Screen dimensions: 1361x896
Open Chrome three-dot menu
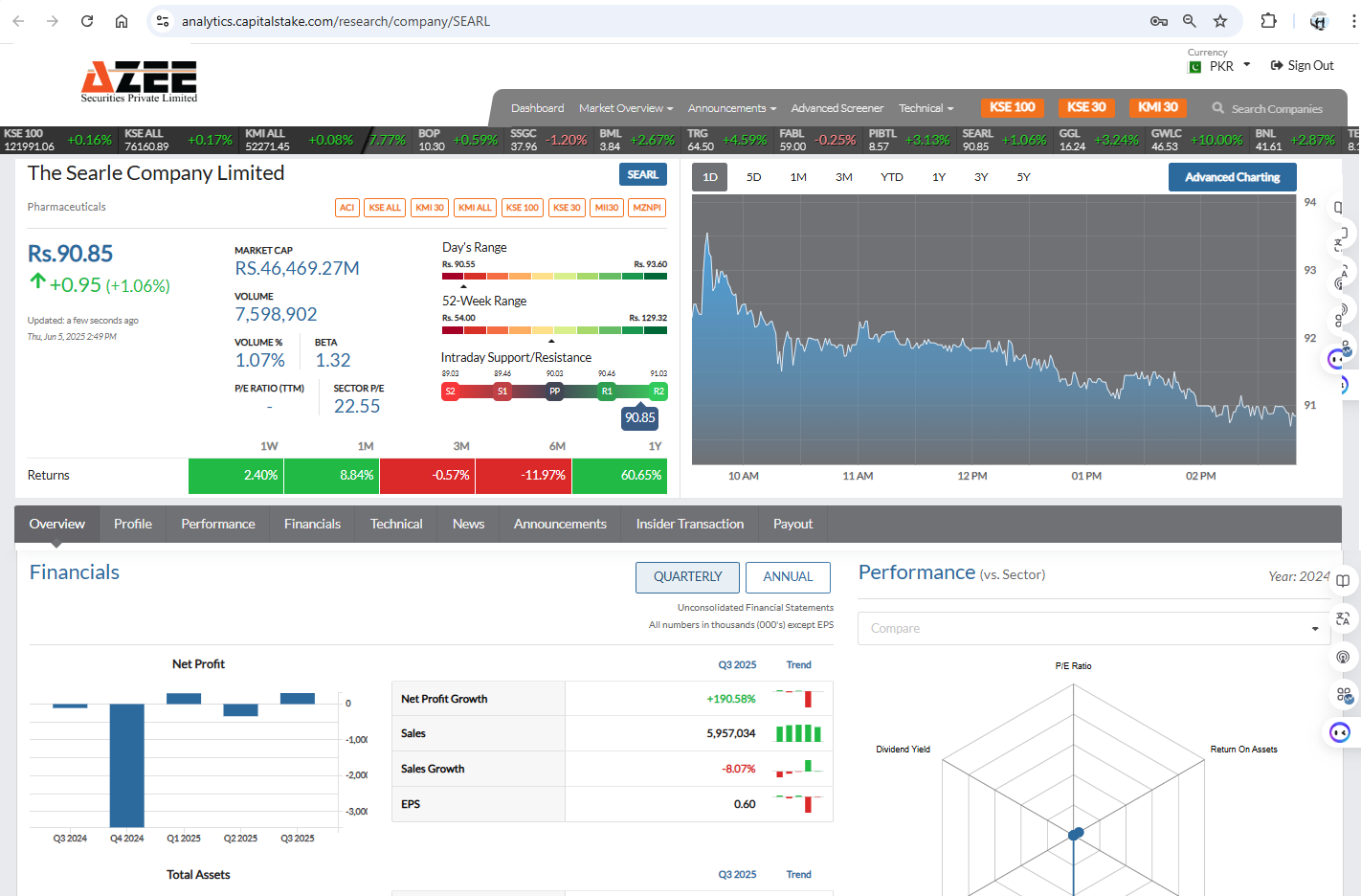pyautogui.click(x=1352, y=21)
